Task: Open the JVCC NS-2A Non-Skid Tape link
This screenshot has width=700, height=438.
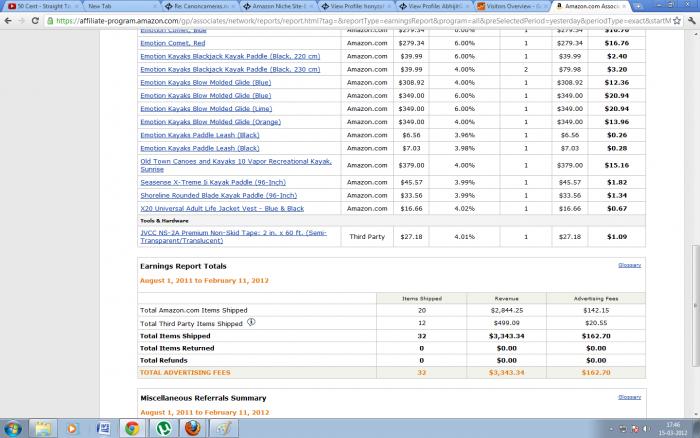Action: point(233,237)
